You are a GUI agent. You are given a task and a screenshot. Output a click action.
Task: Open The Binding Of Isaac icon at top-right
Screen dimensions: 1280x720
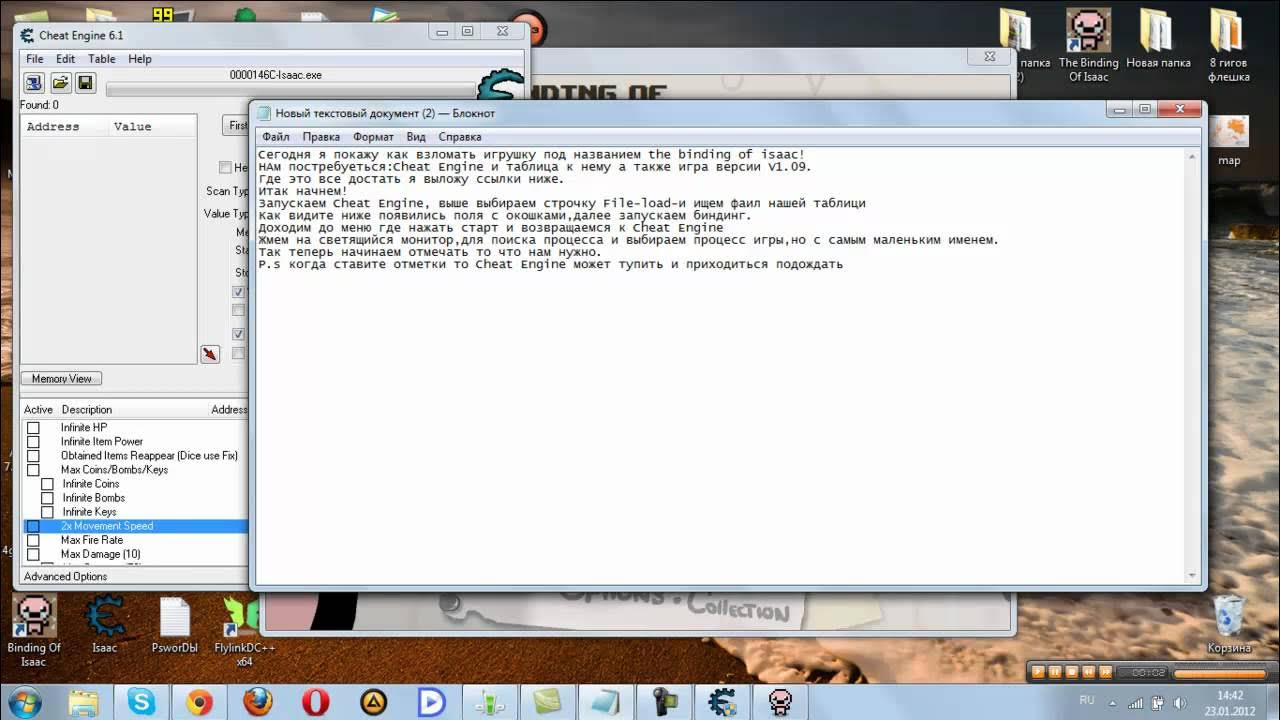1088,47
